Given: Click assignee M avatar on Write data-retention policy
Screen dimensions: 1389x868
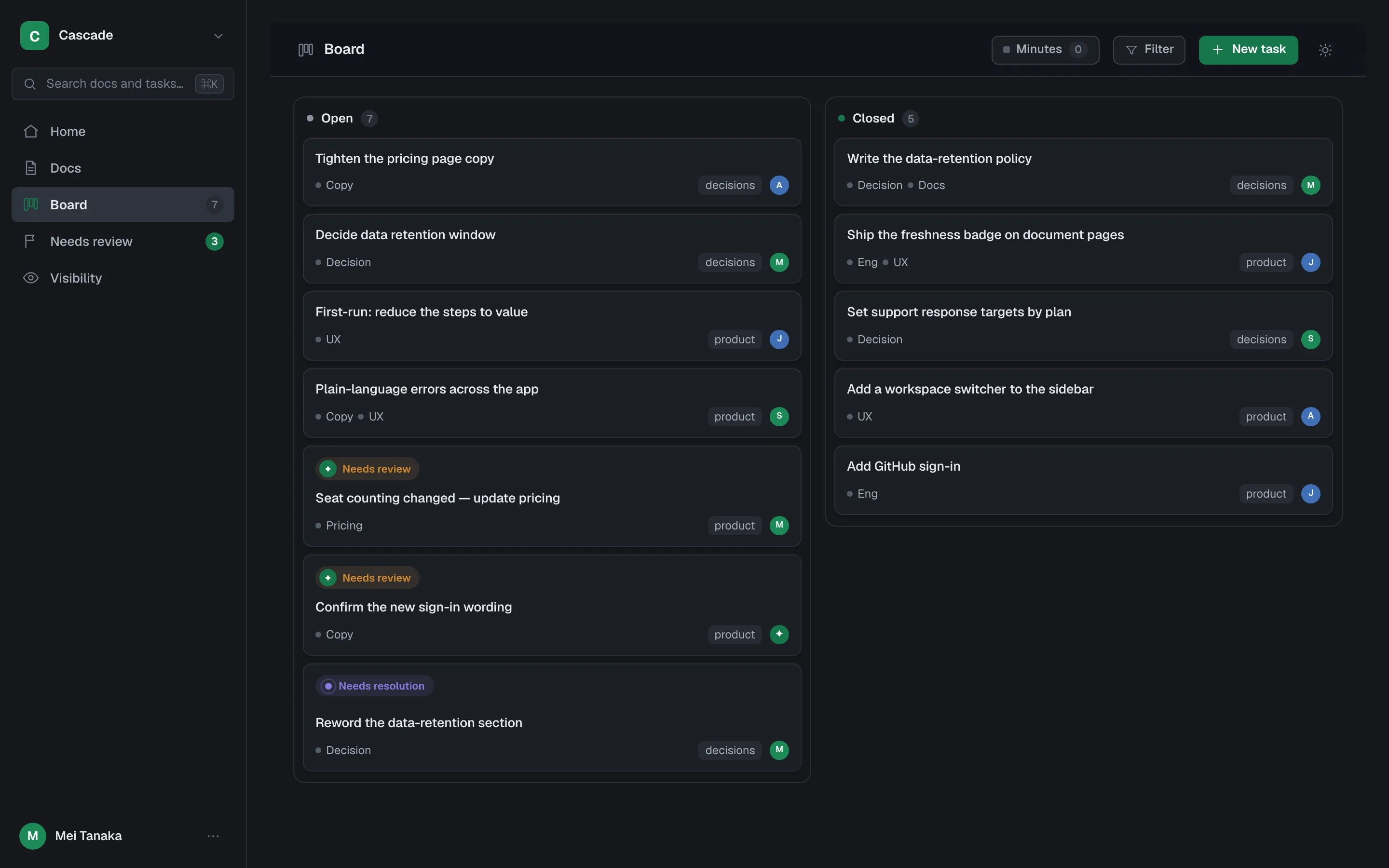Looking at the screenshot, I should pyautogui.click(x=1310, y=186).
